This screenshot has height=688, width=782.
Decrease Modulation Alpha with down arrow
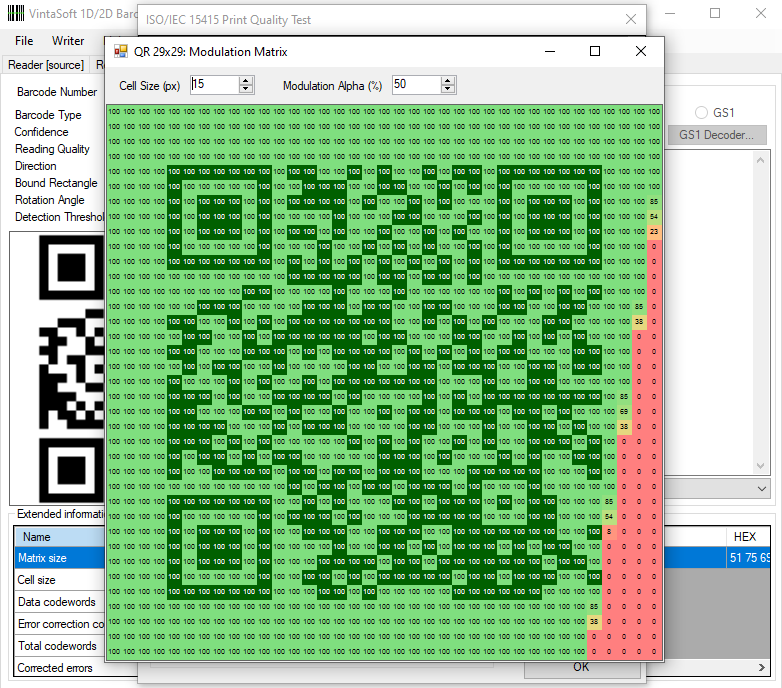pyautogui.click(x=448, y=89)
